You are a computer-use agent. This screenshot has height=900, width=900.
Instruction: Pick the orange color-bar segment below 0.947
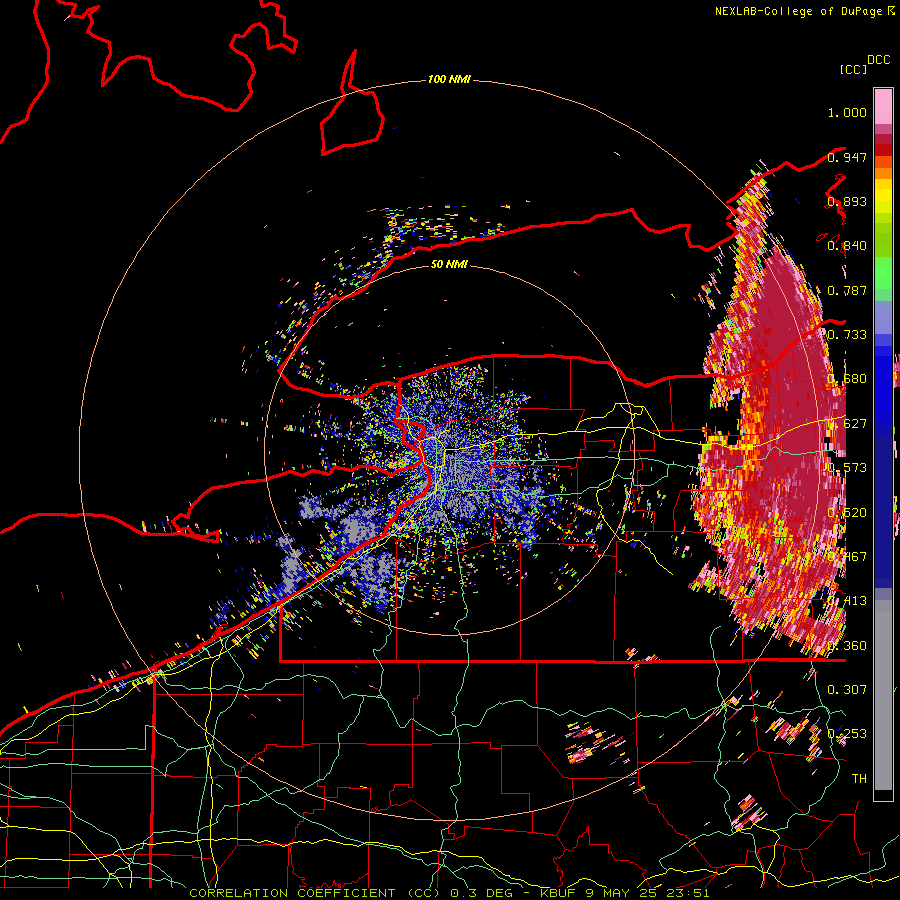(x=883, y=162)
